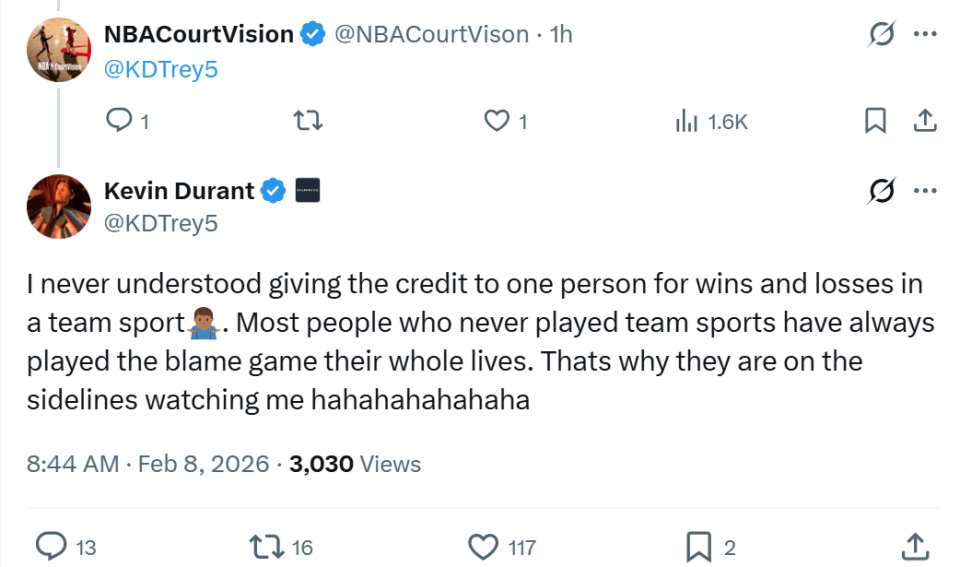This screenshot has height=567, width=960.
Task: Open more options for NBACourtVision post
Action: click(x=926, y=35)
